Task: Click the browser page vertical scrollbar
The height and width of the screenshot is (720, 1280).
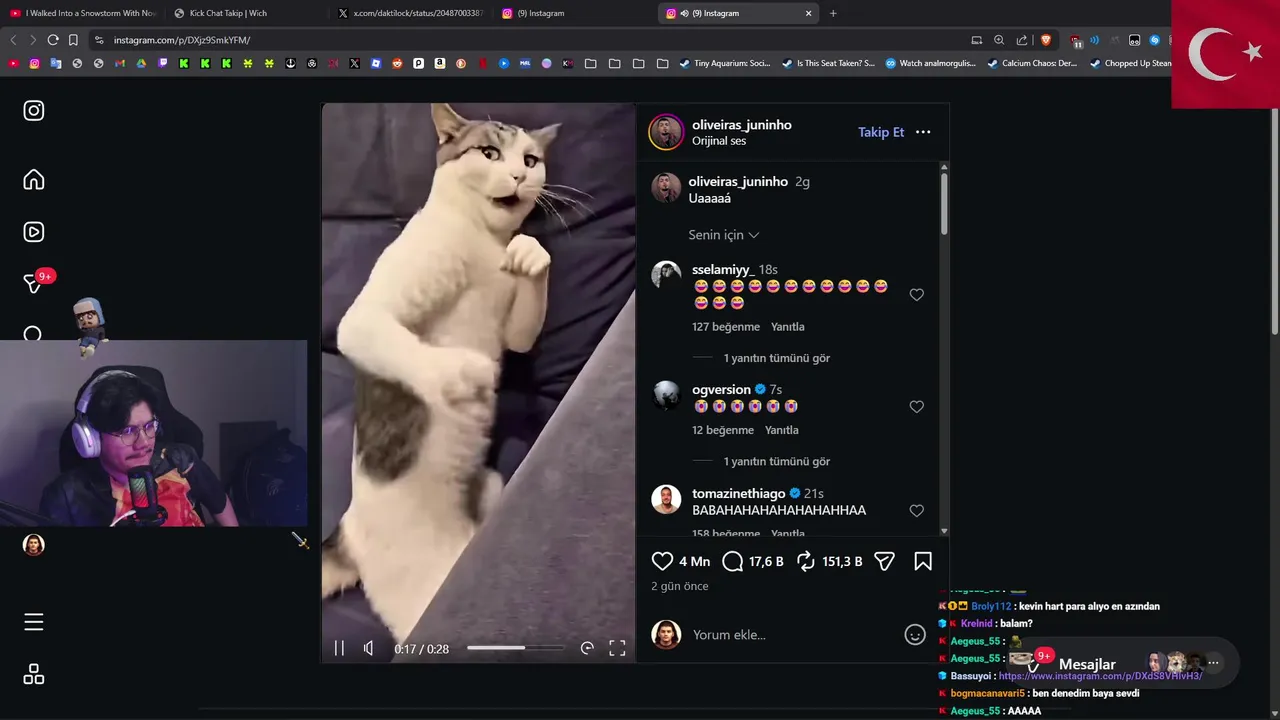Action: (x=1274, y=222)
